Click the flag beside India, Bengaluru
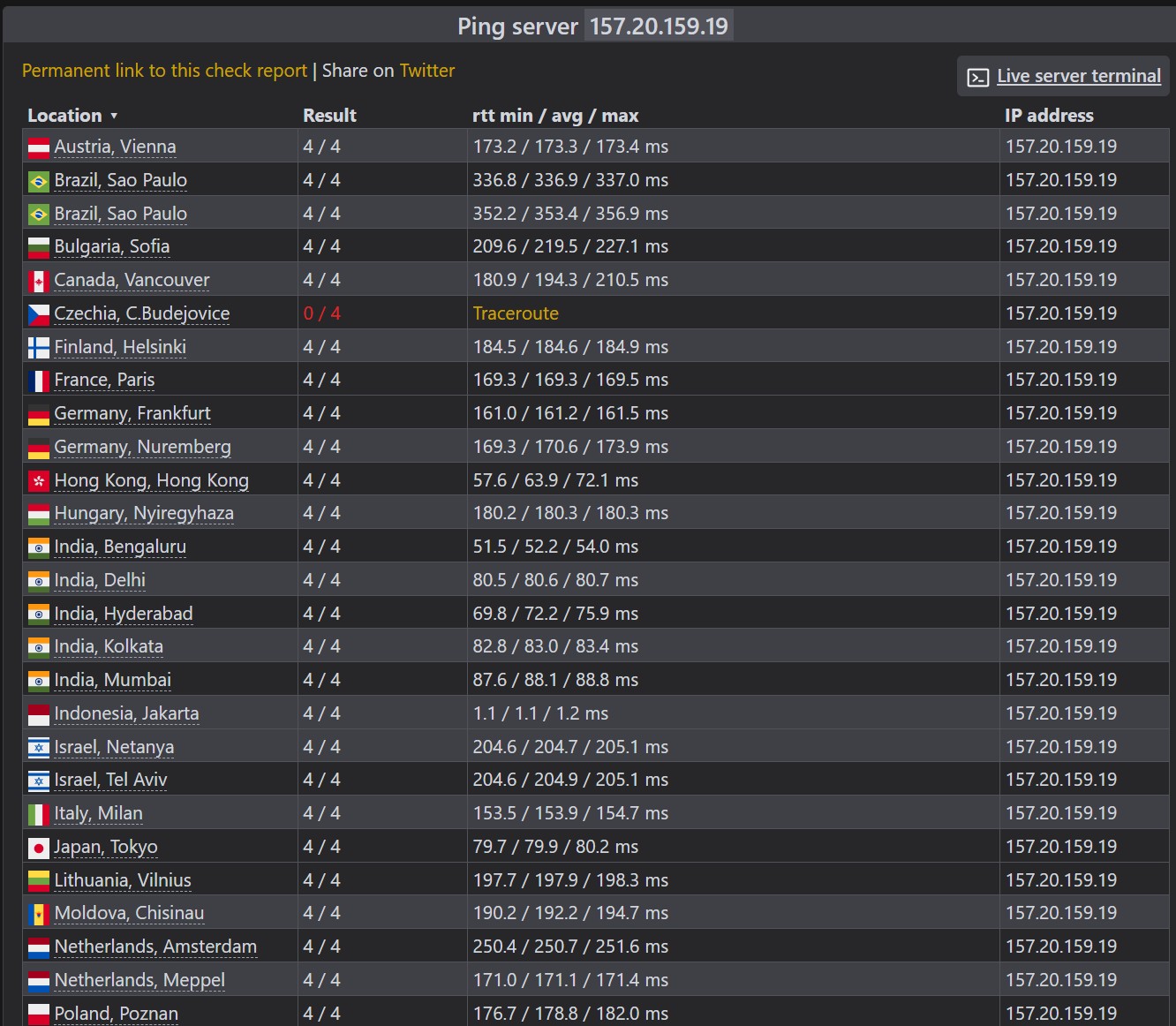The height and width of the screenshot is (1026, 1176). 39,548
